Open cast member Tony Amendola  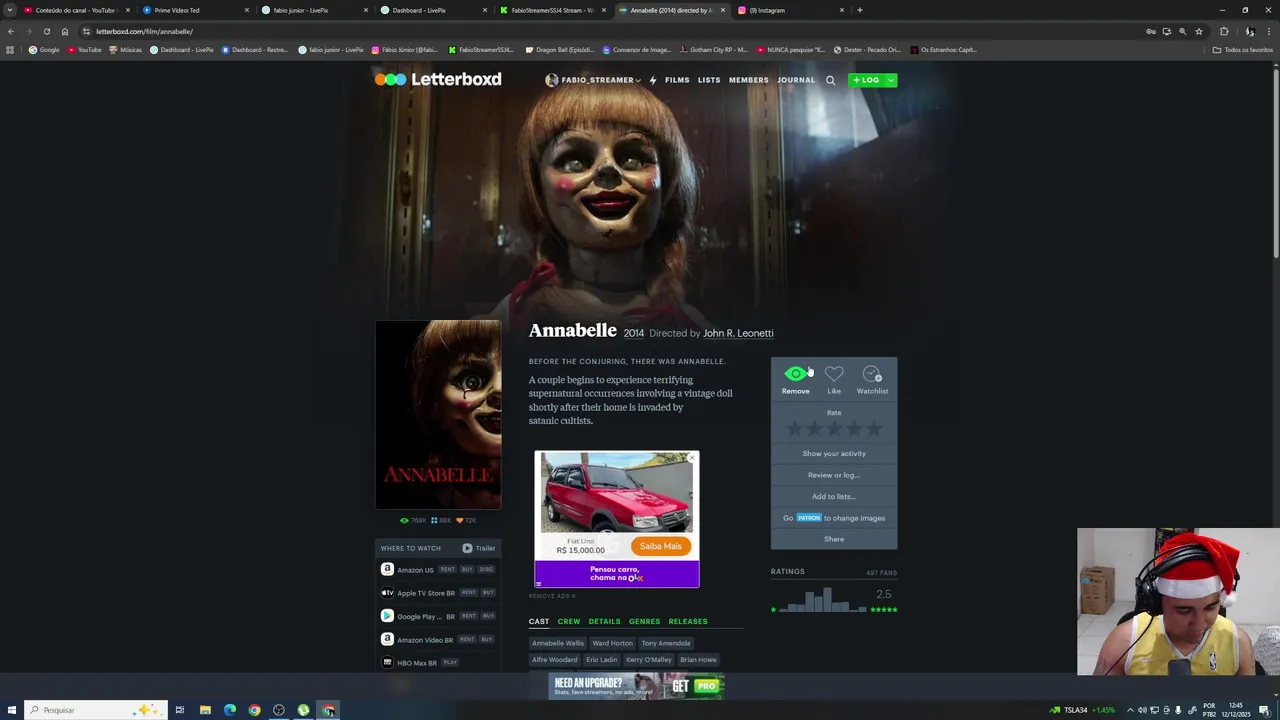tap(666, 643)
